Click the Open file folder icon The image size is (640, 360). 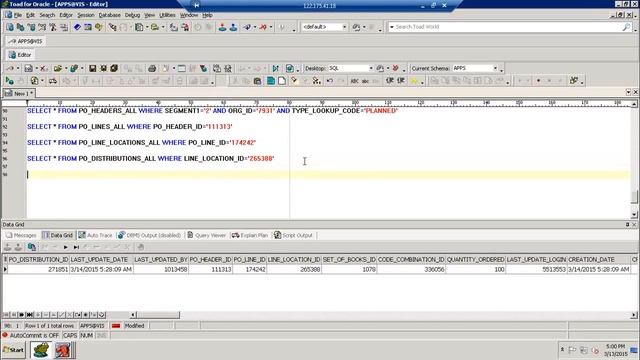[x=57, y=68]
